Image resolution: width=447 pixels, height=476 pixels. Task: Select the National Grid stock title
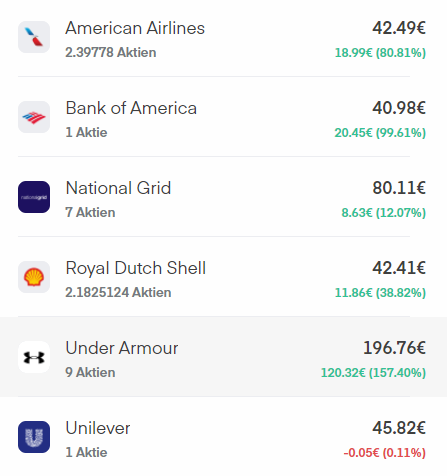coord(118,188)
